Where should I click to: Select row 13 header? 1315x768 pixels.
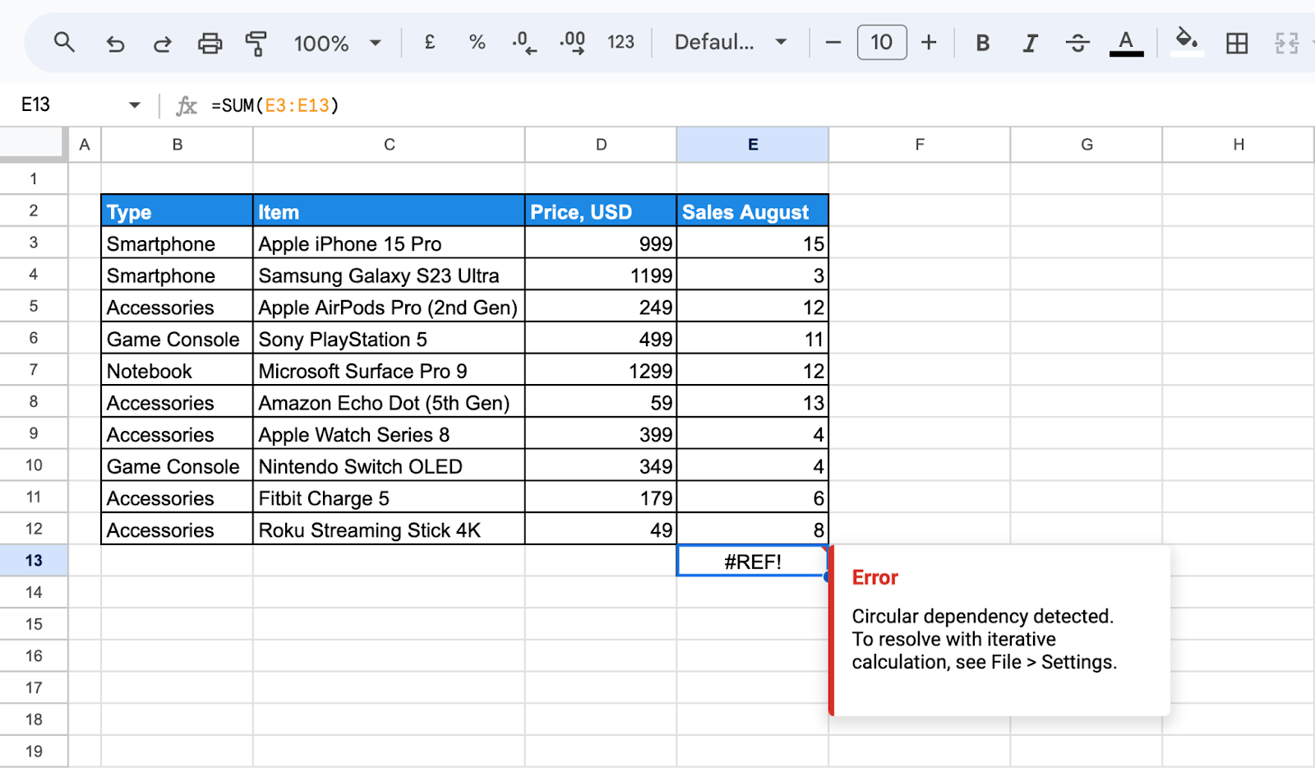pyautogui.click(x=34, y=560)
